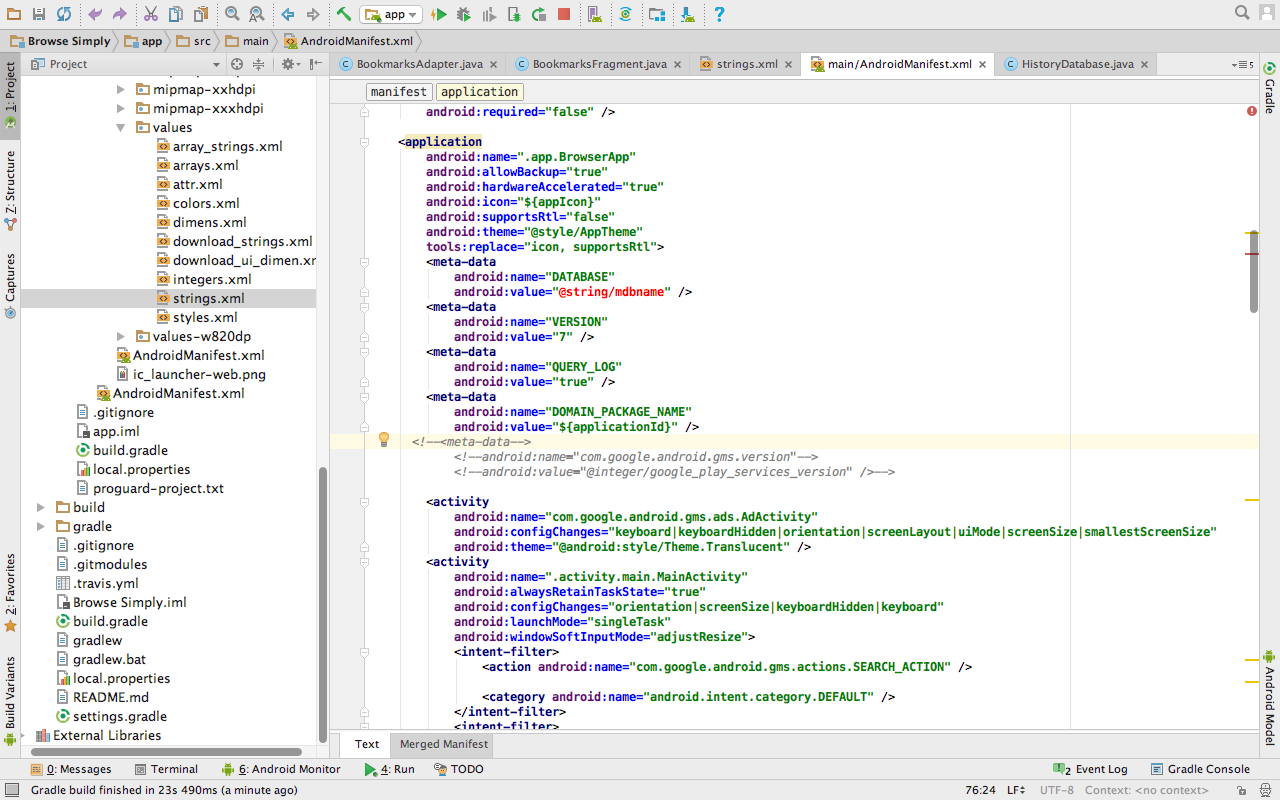Collapse the values folder in the tree
The height and width of the screenshot is (800, 1280).
point(121,127)
